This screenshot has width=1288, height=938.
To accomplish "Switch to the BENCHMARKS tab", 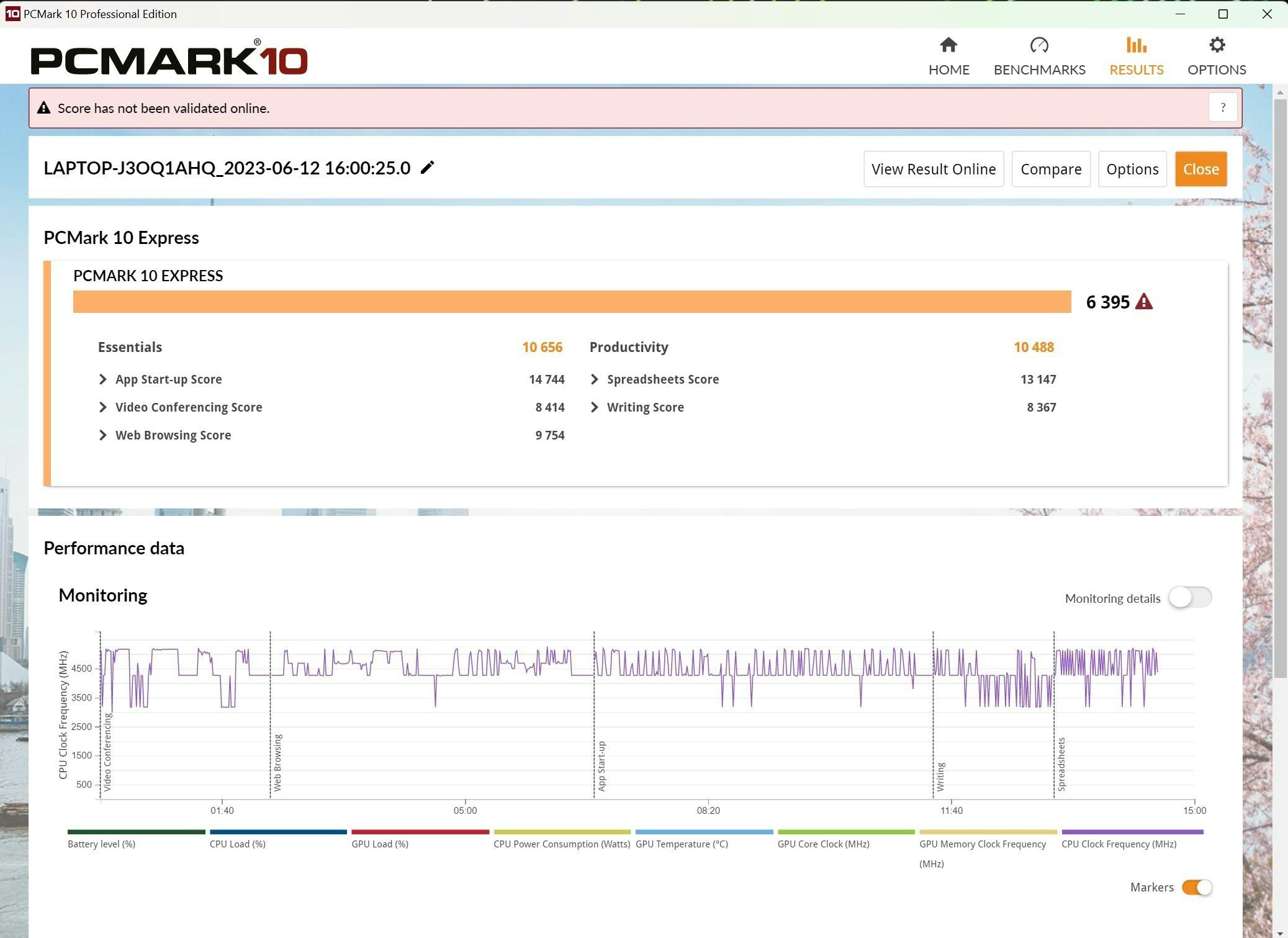I will pos(1039,56).
